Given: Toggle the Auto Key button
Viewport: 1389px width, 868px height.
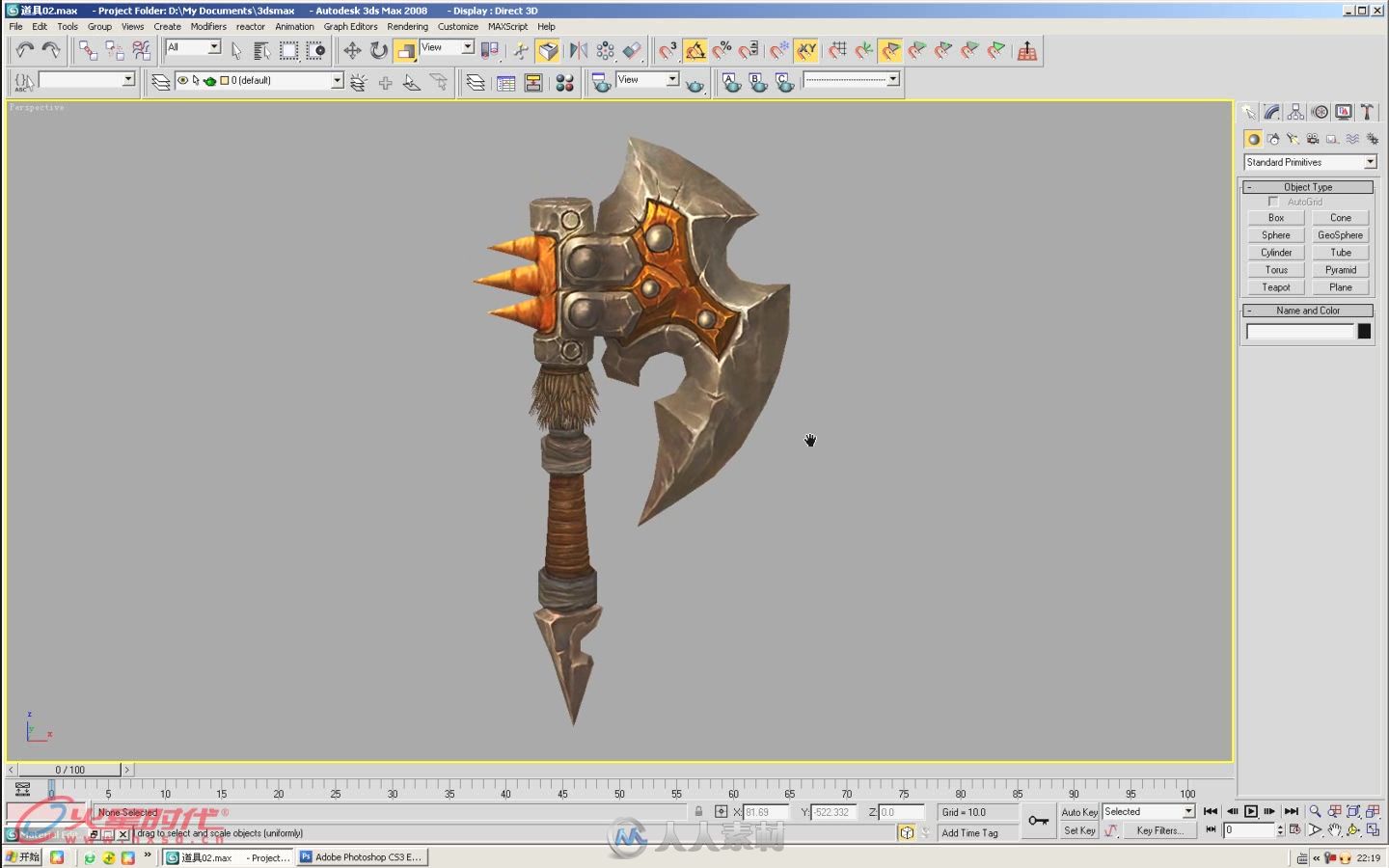Looking at the screenshot, I should 1079,812.
